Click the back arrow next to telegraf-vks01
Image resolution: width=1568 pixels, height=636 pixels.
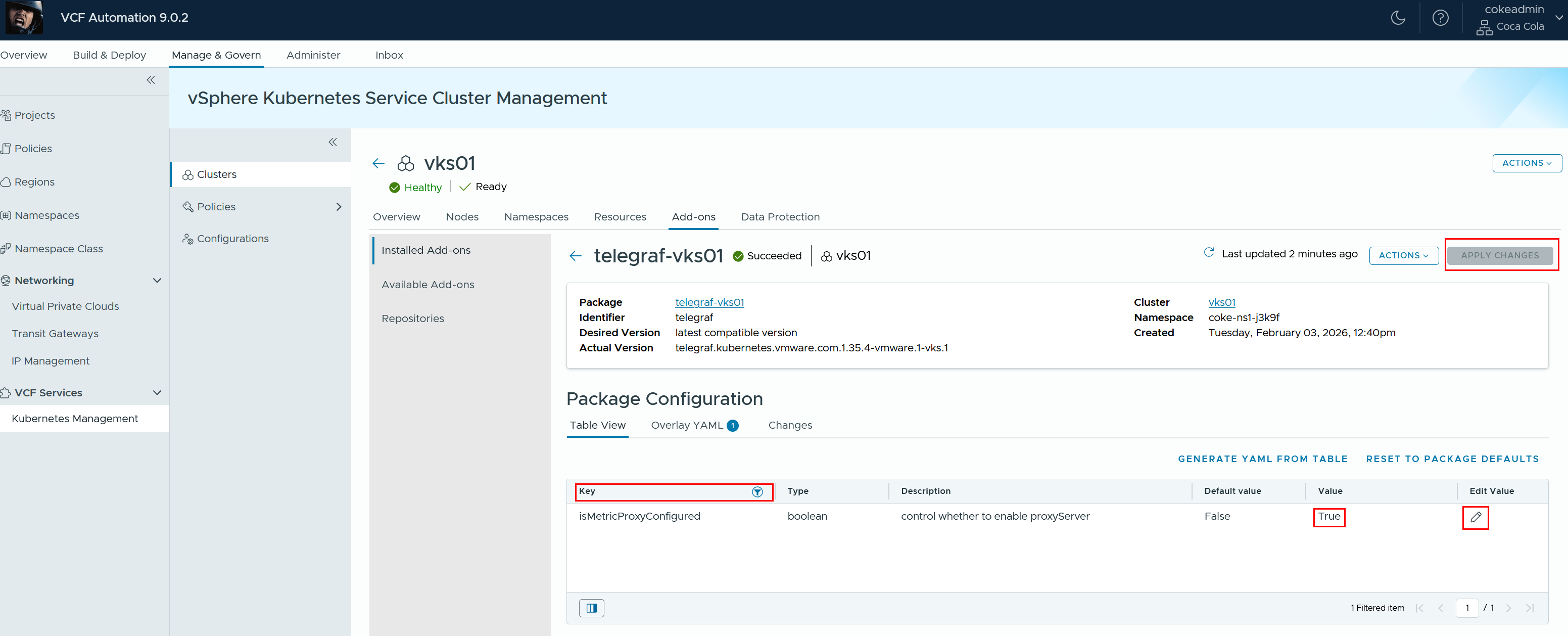coord(575,255)
